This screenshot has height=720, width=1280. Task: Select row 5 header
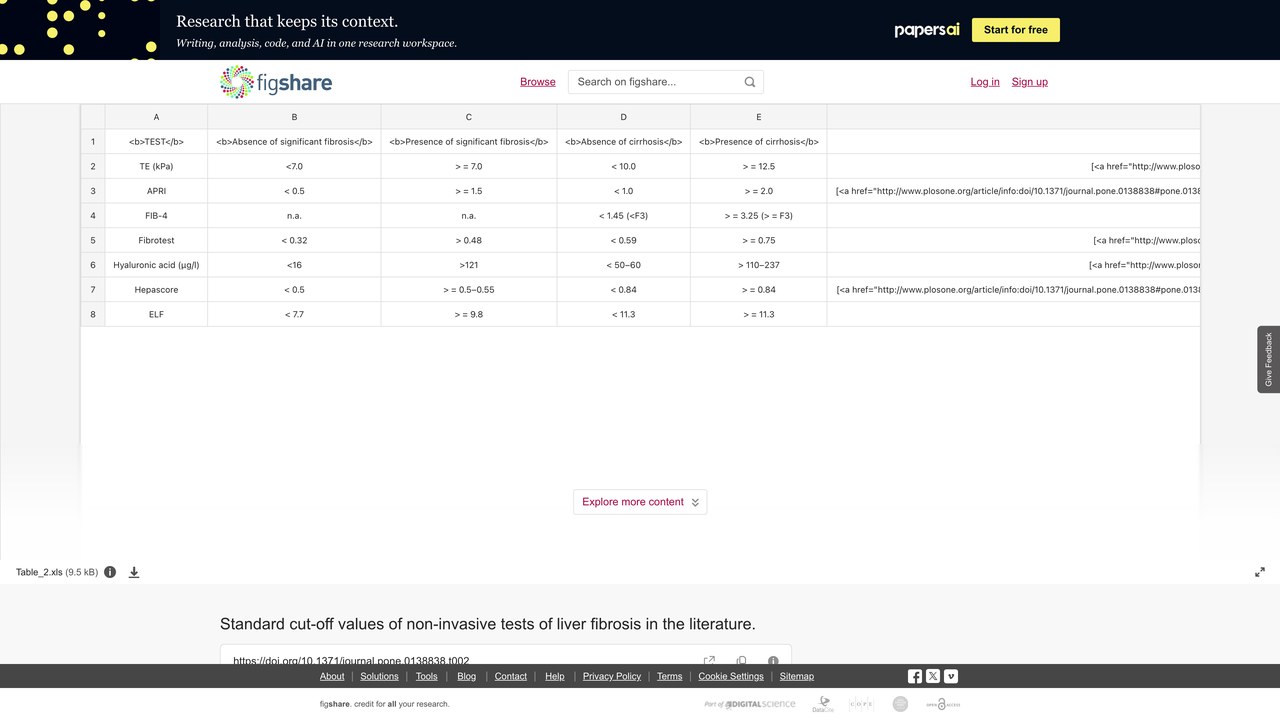click(93, 240)
